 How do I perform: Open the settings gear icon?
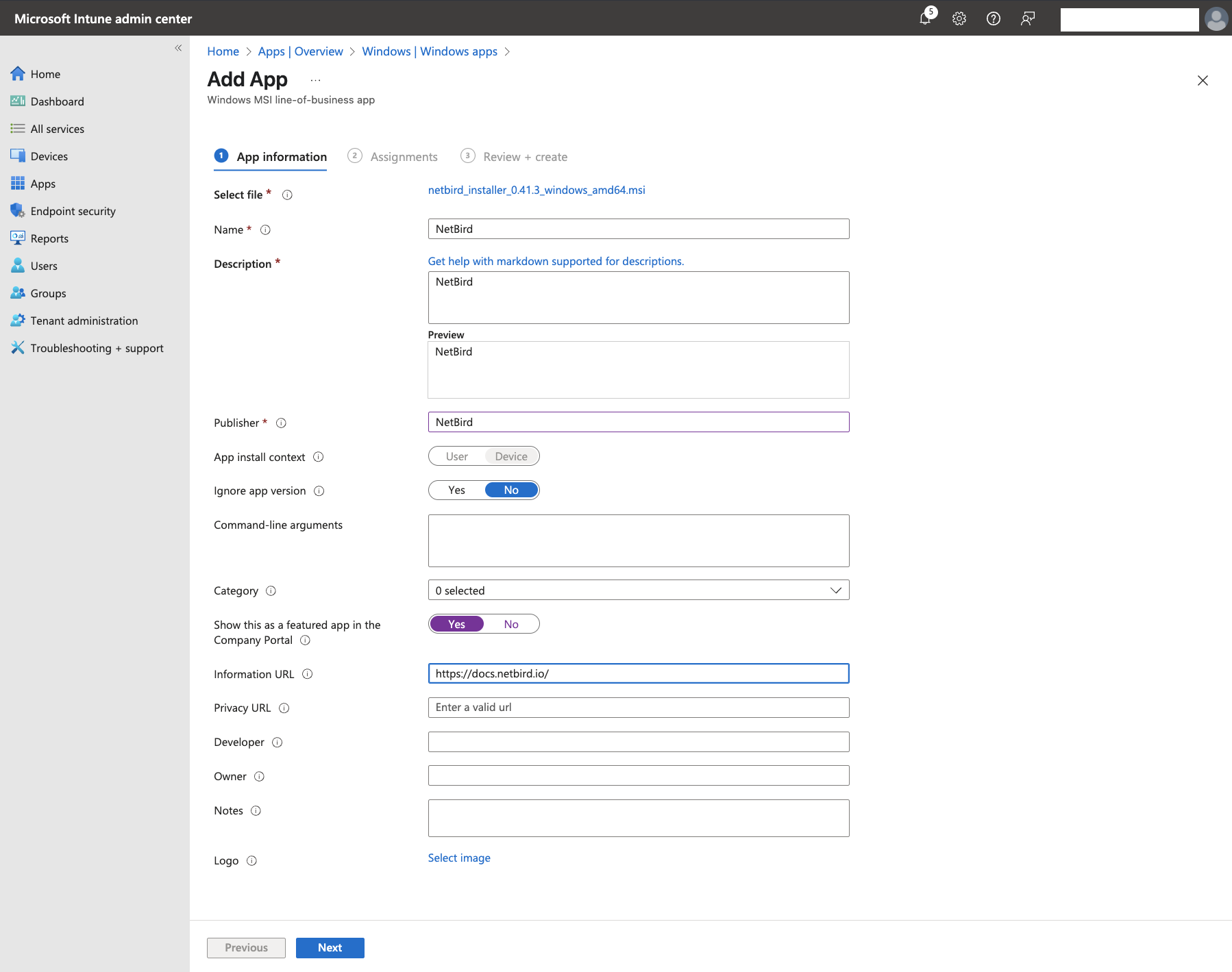click(x=959, y=18)
